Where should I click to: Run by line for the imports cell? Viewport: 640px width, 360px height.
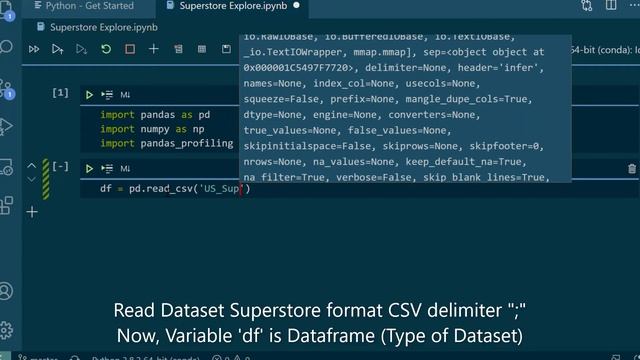point(107,95)
